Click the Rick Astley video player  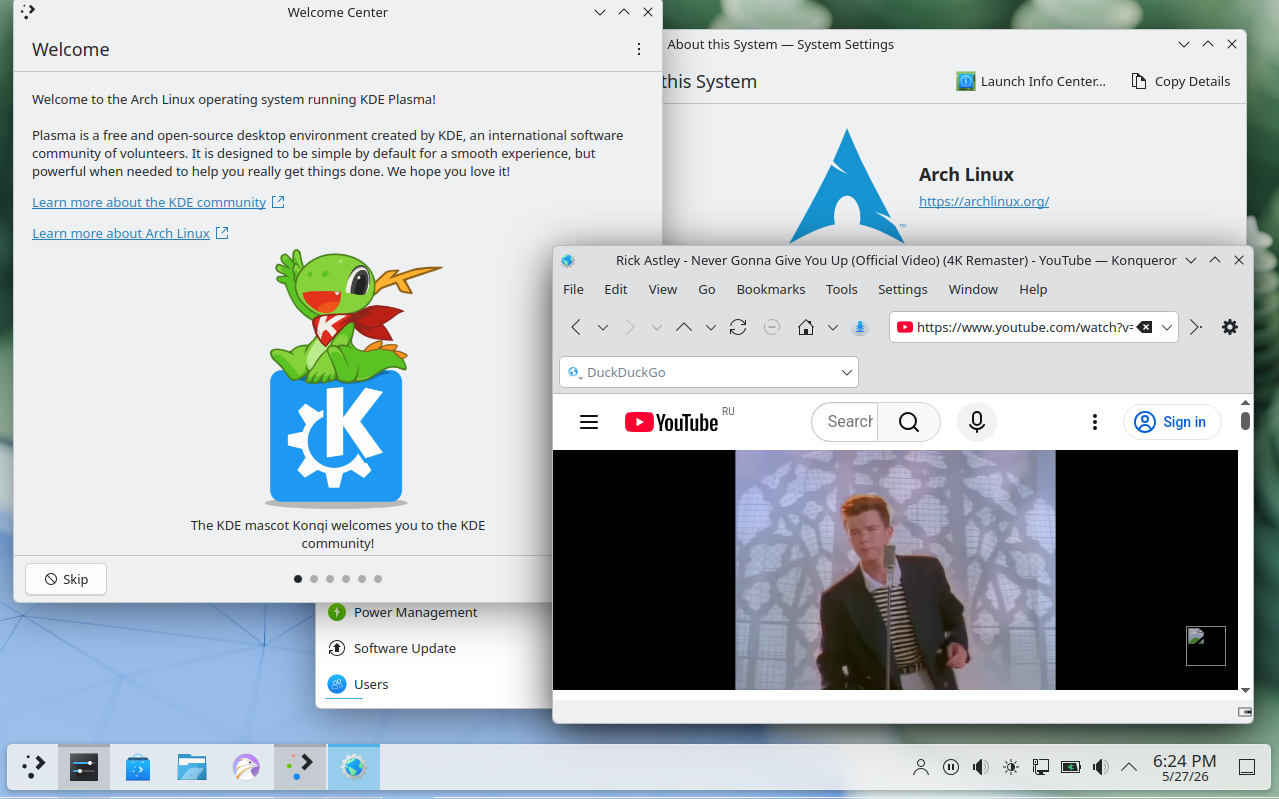coord(895,570)
